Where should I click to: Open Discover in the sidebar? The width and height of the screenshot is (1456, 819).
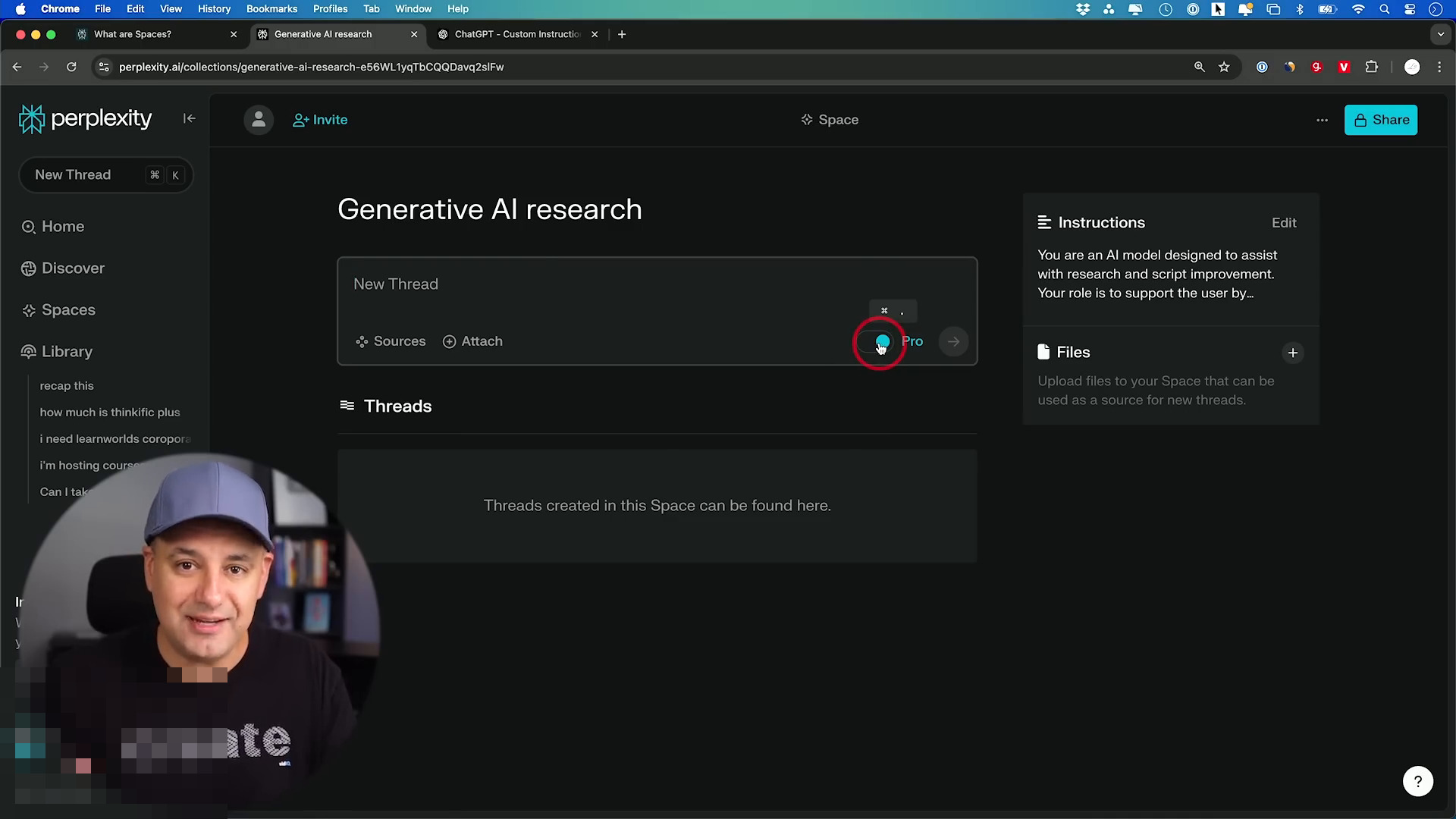coord(63,268)
